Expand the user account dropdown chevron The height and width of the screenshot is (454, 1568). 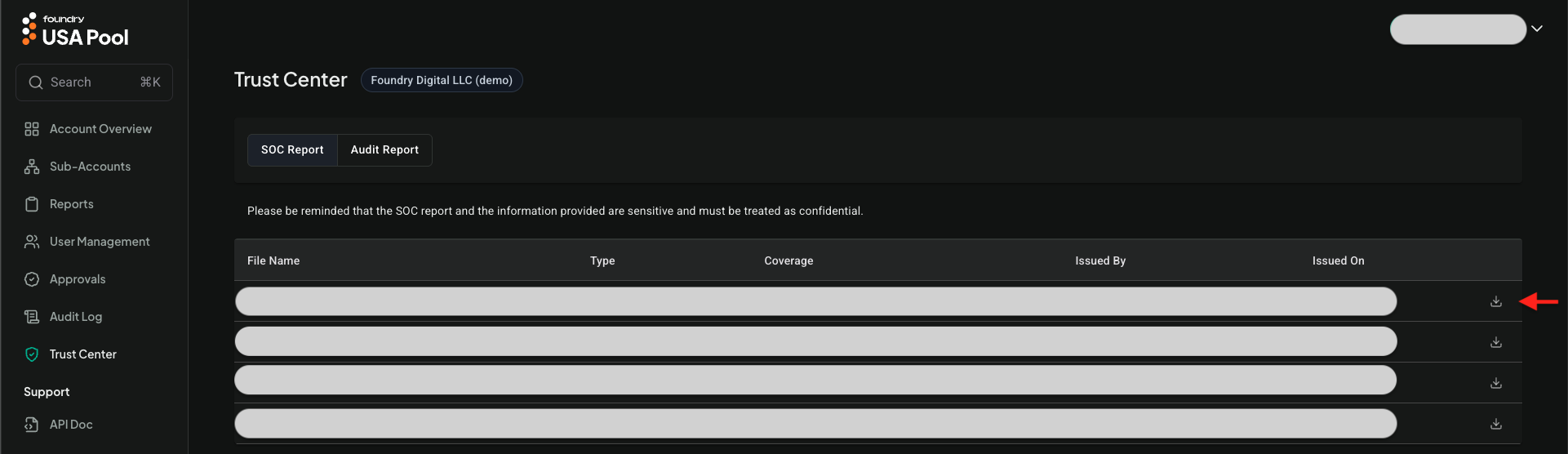tap(1537, 29)
